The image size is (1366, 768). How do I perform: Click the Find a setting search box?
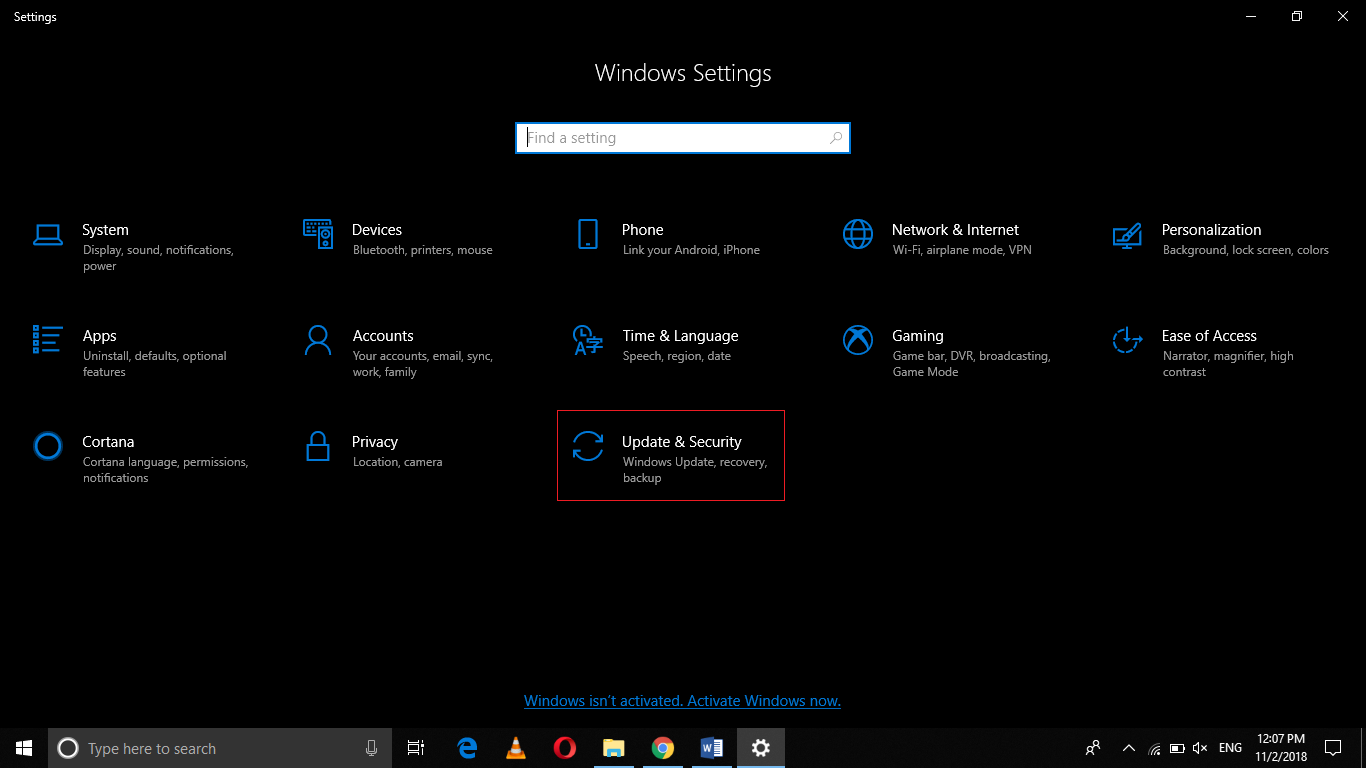pyautogui.click(x=683, y=137)
